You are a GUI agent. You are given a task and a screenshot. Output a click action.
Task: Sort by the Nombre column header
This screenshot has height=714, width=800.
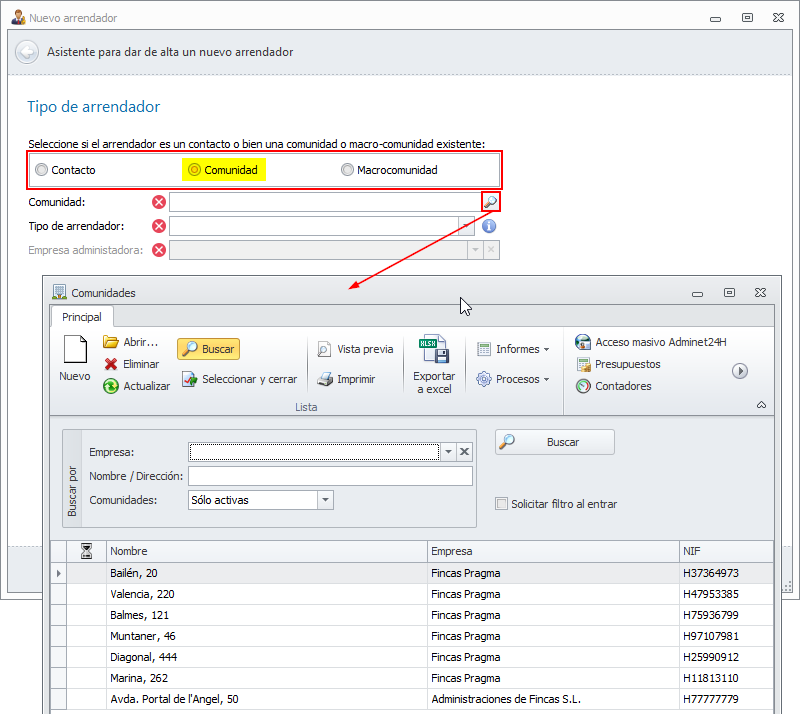click(267, 551)
